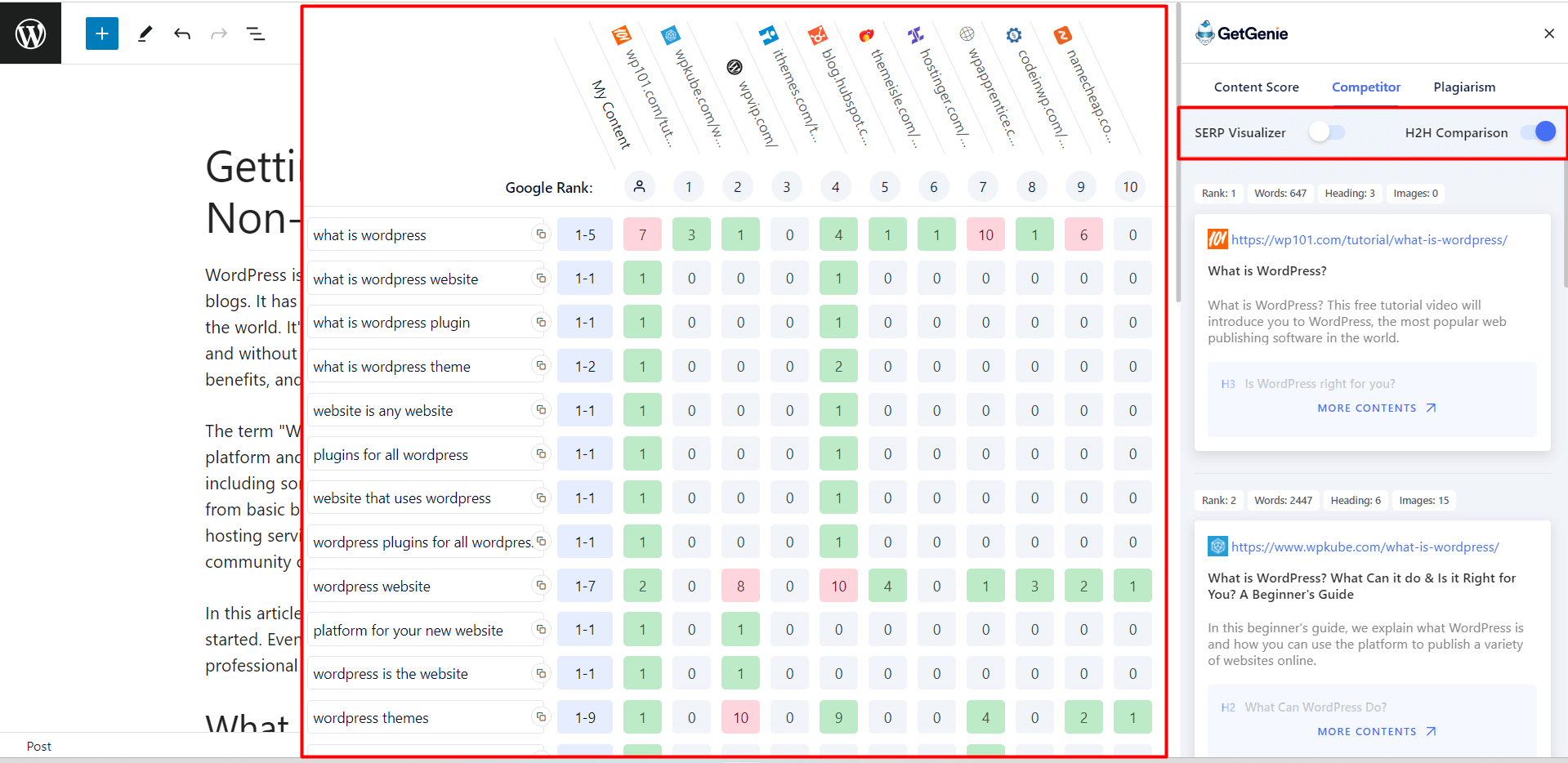Click the 'Images: 15' badge
The width and height of the screenshot is (1568, 763).
click(1423, 500)
